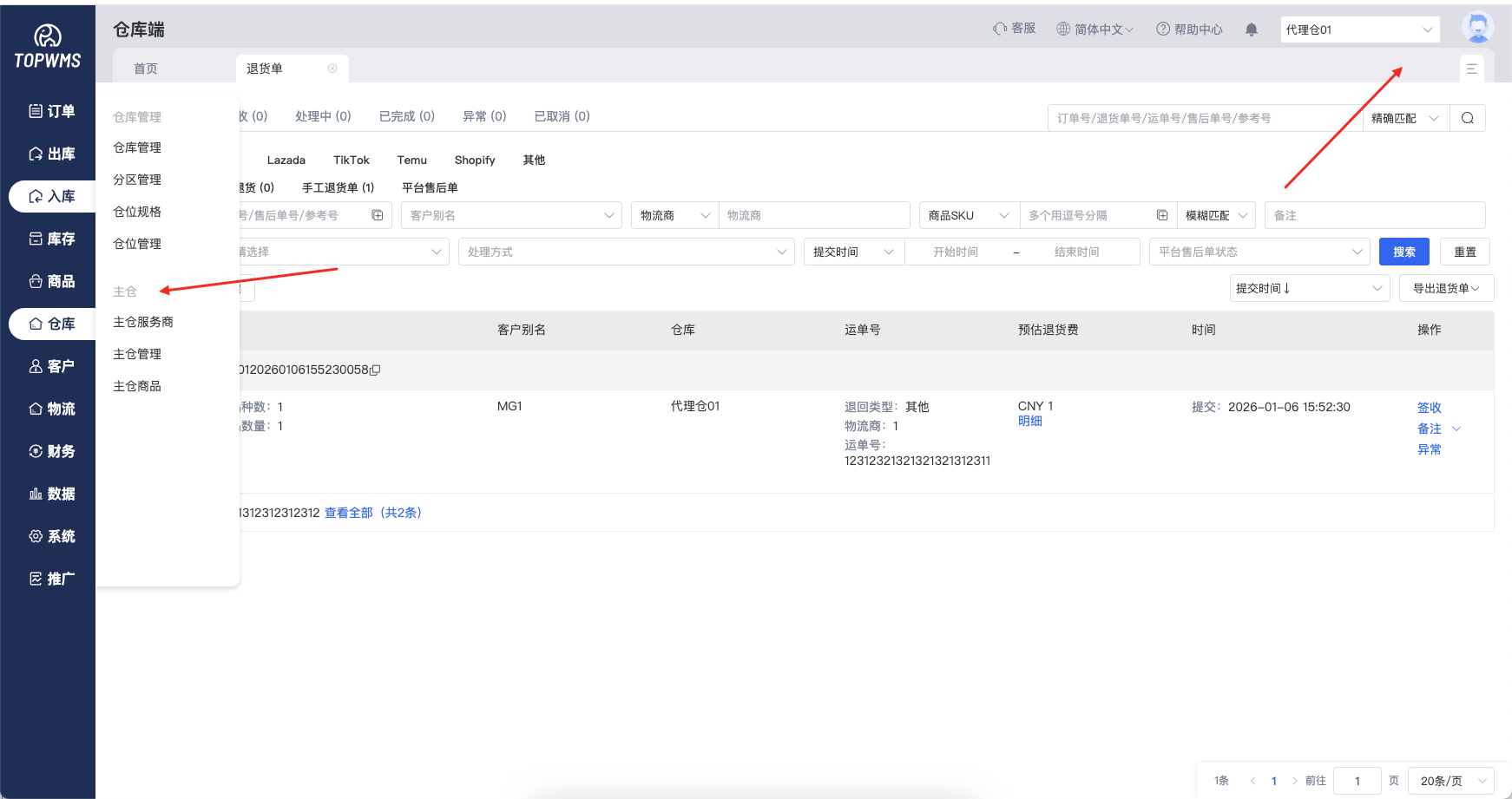This screenshot has width=1512, height=799.
Task: Expand the 精确匹配 match dropdown
Action: 1405,118
